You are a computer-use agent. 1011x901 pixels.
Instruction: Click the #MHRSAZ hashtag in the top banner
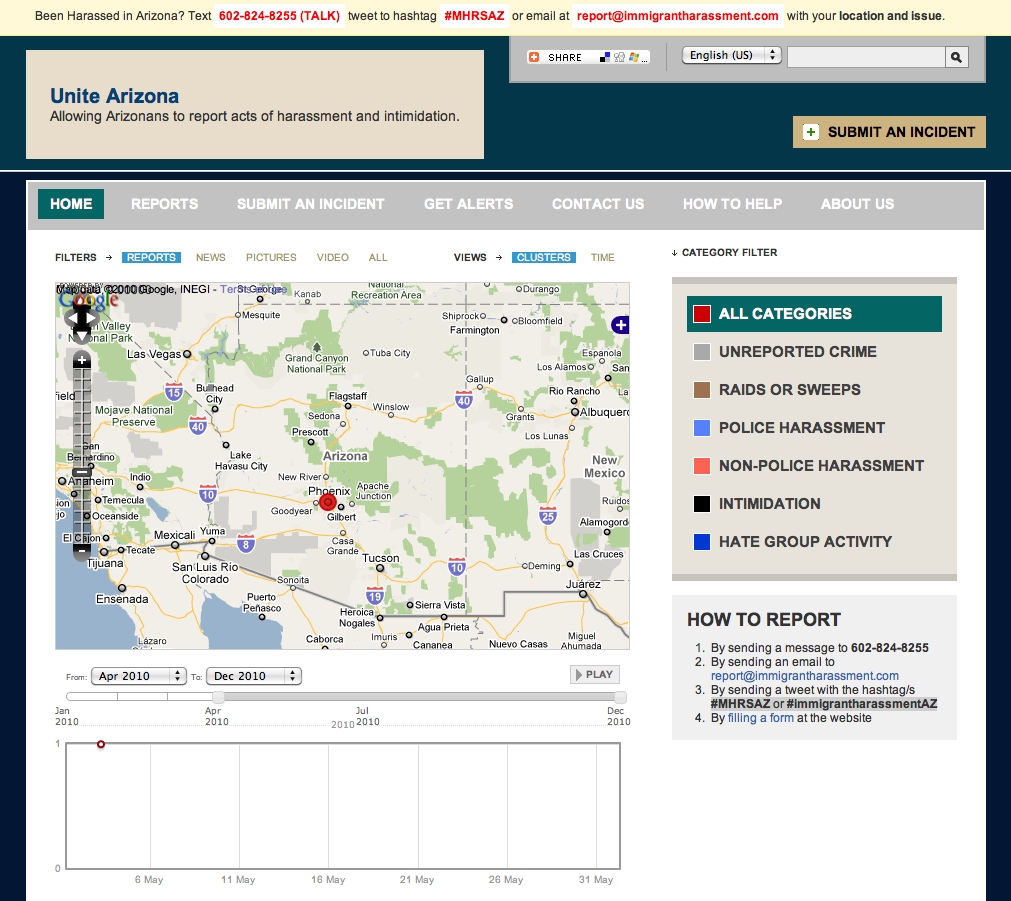tap(474, 15)
